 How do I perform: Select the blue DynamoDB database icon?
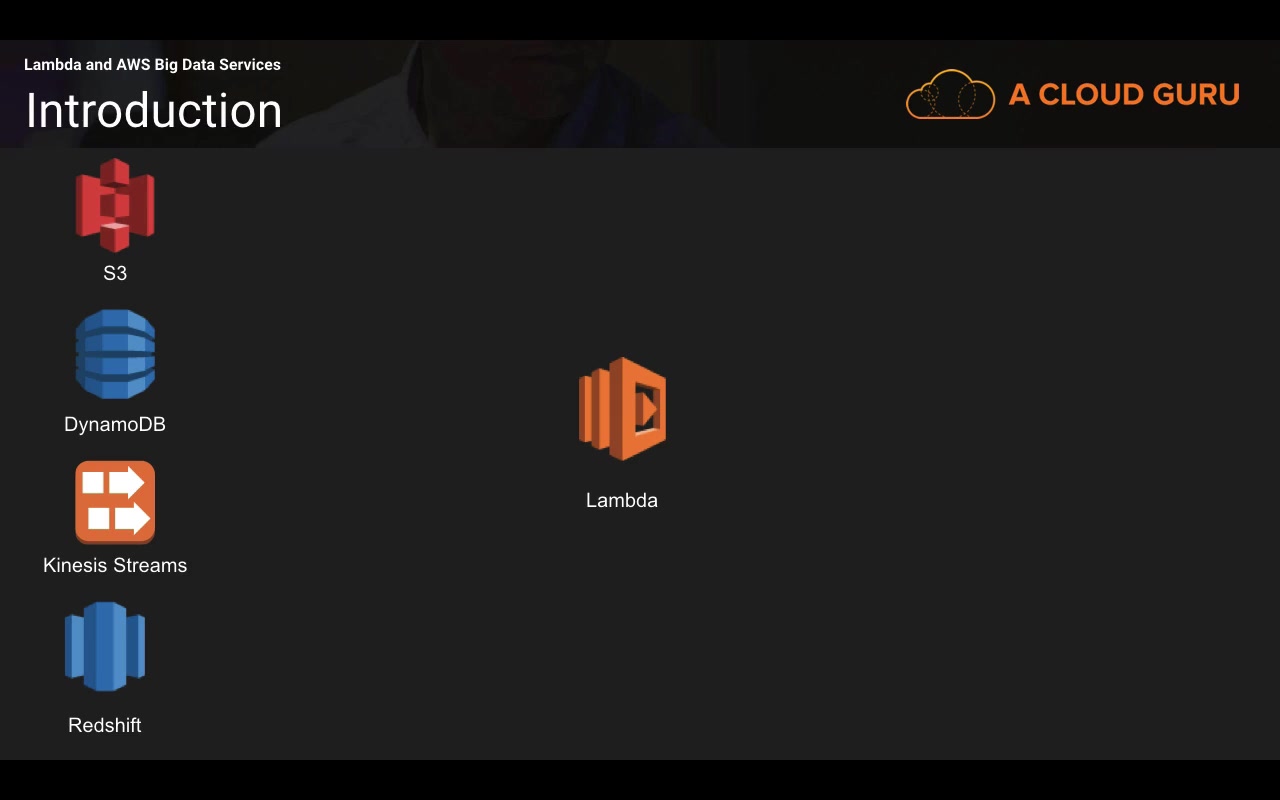115,354
